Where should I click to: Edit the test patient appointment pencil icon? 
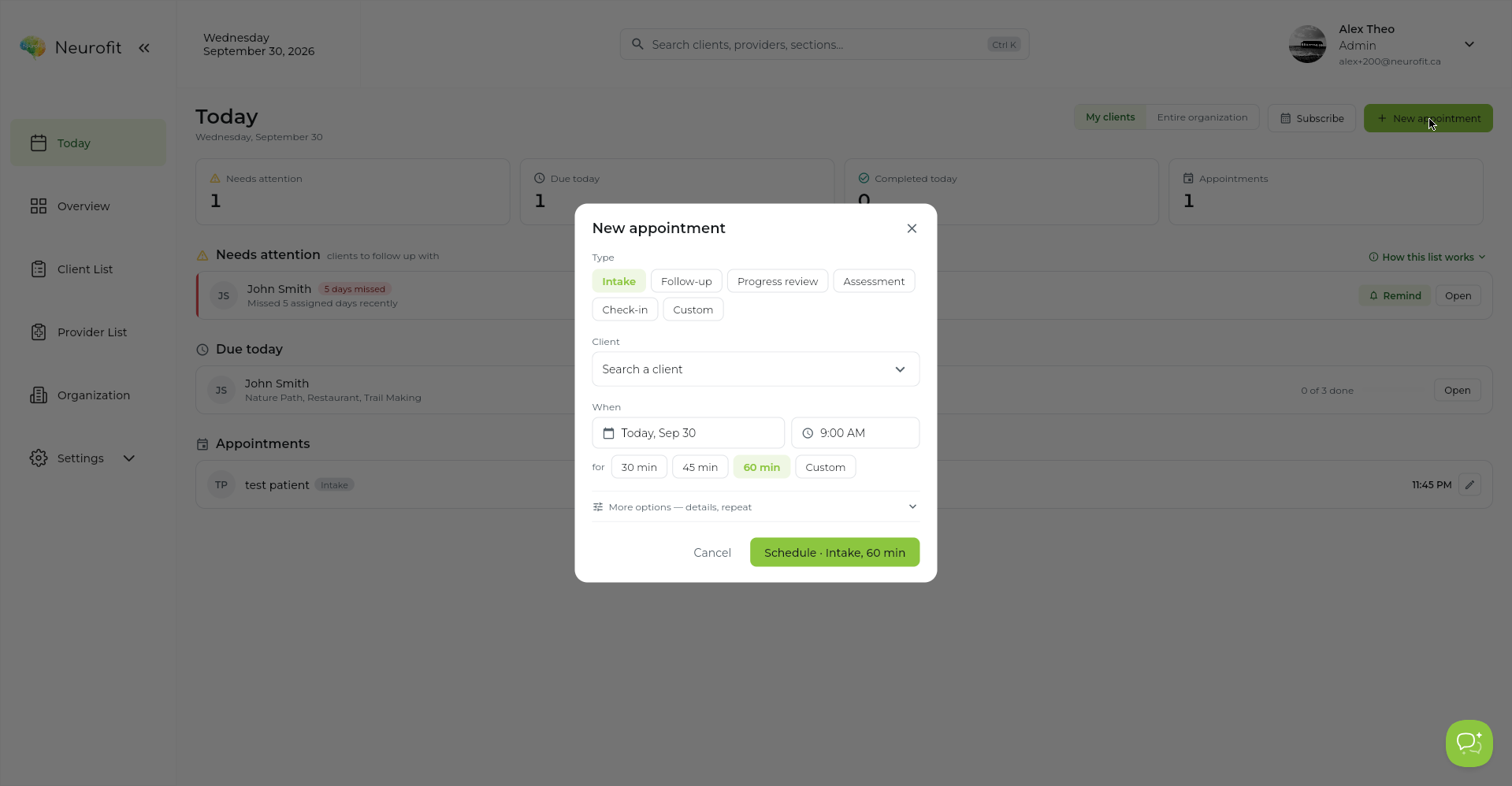click(x=1469, y=484)
